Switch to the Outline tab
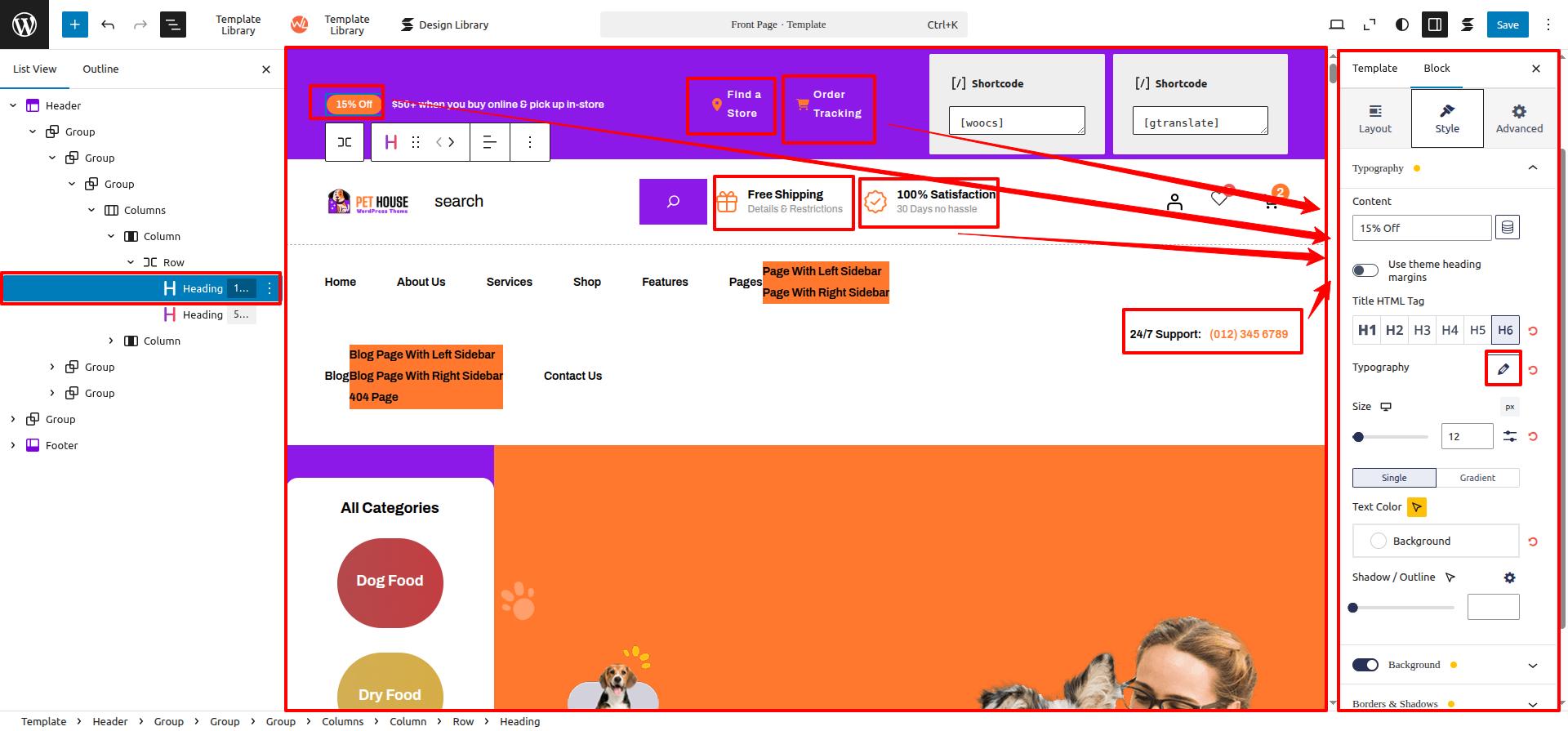Screen dimensions: 1568x731 tap(100, 69)
